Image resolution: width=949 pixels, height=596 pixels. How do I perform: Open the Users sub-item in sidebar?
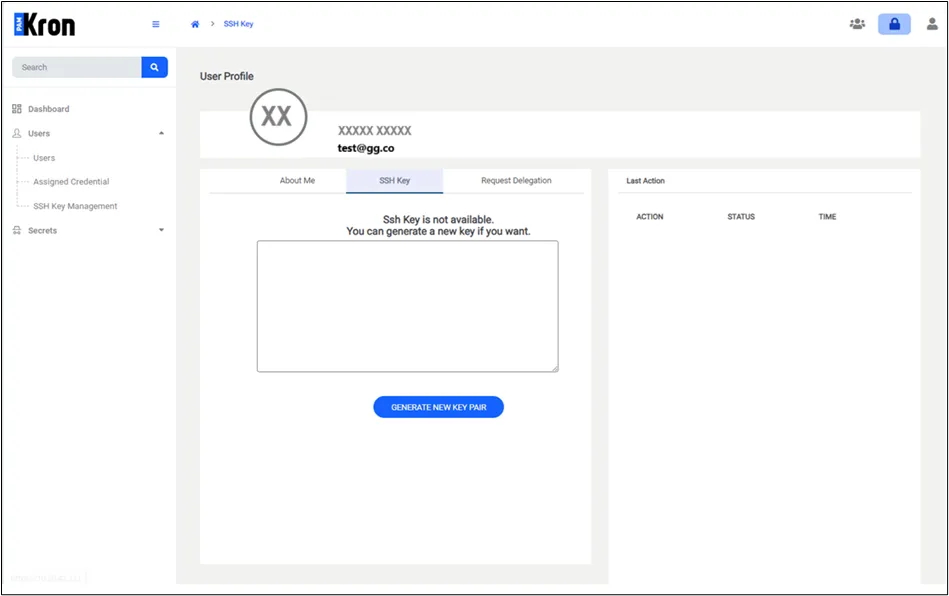(44, 158)
